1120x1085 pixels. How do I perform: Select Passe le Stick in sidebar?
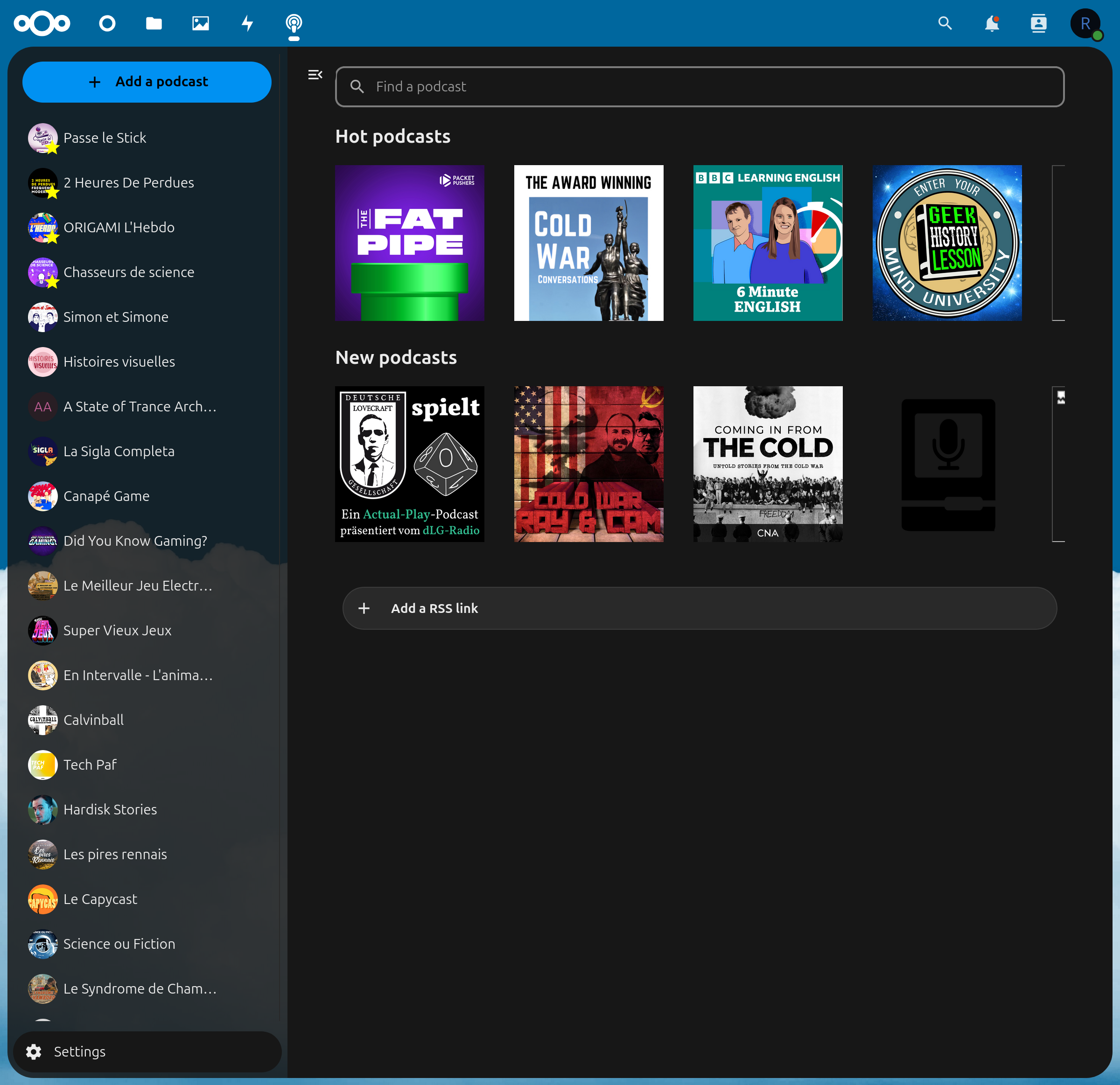(x=147, y=138)
